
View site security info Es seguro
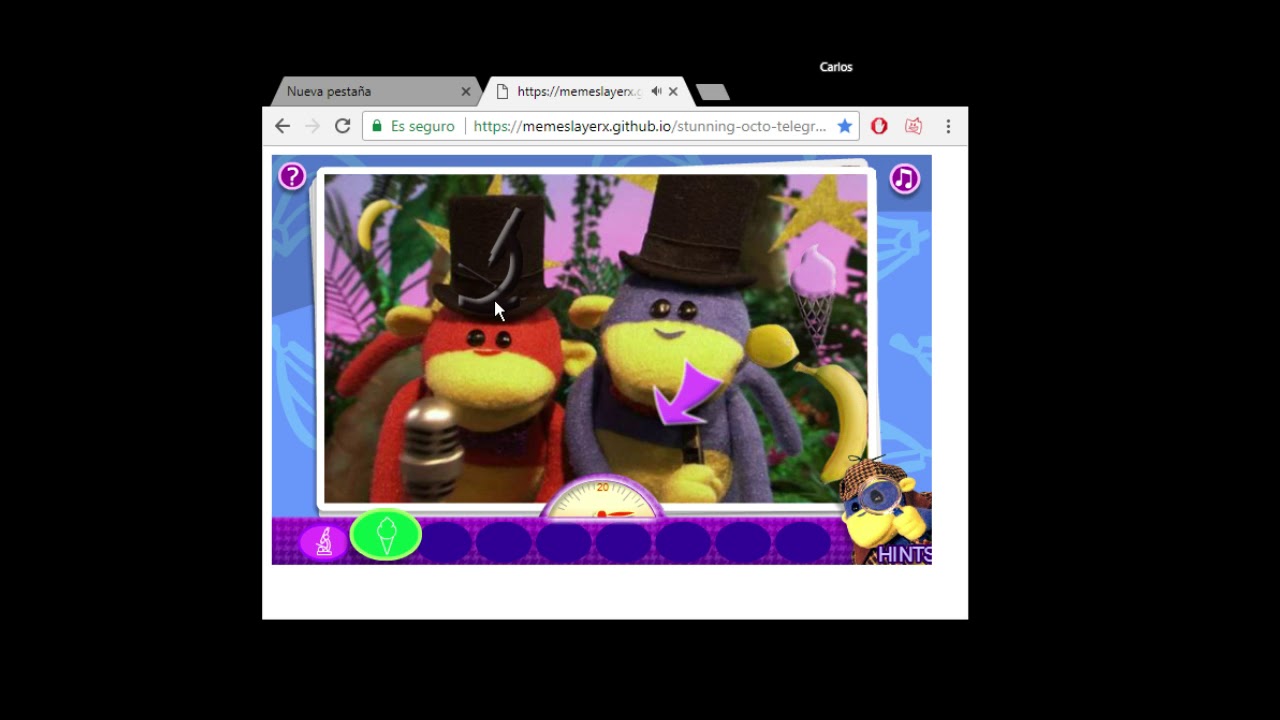(x=413, y=126)
